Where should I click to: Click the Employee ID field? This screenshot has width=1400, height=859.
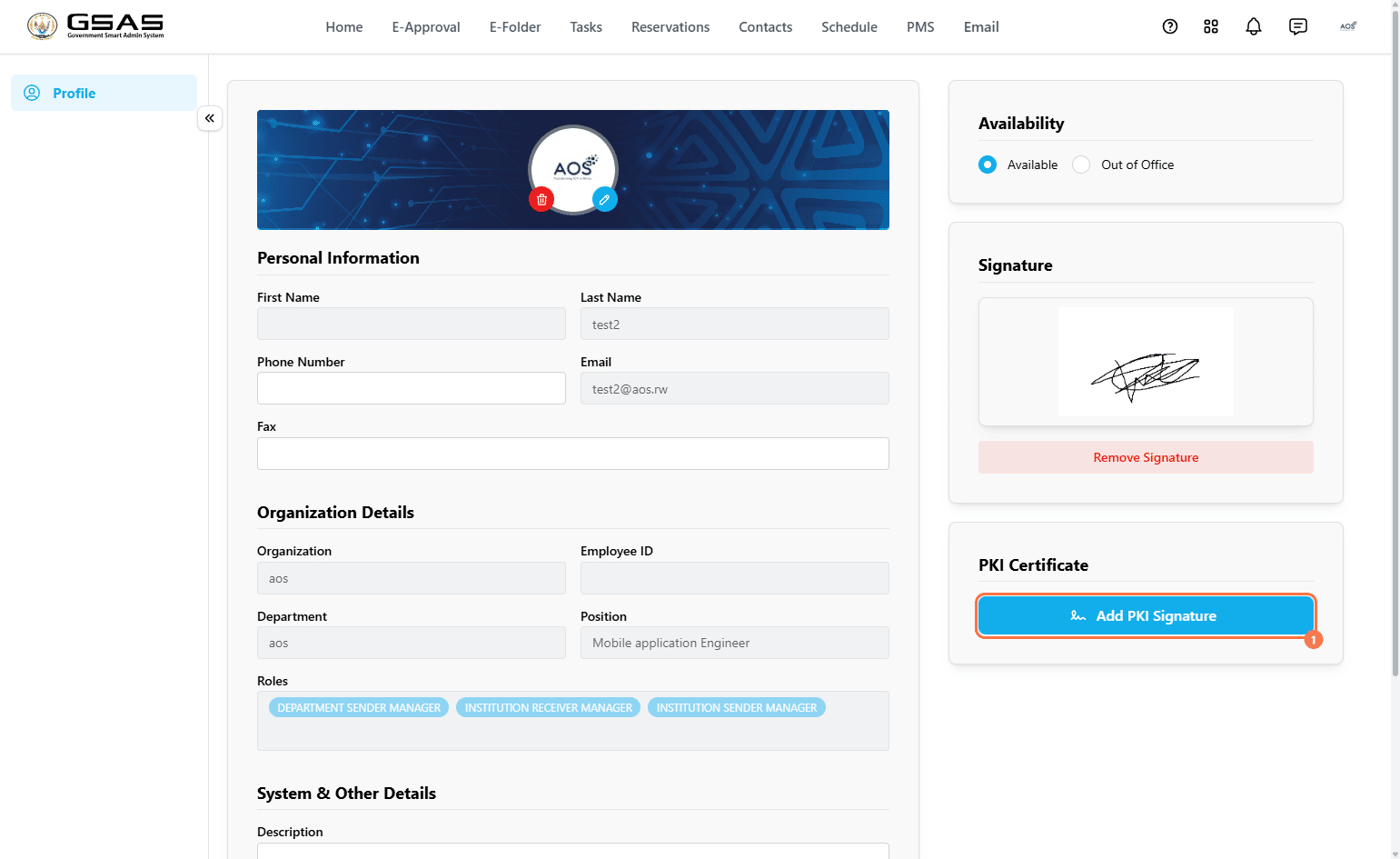pos(735,578)
